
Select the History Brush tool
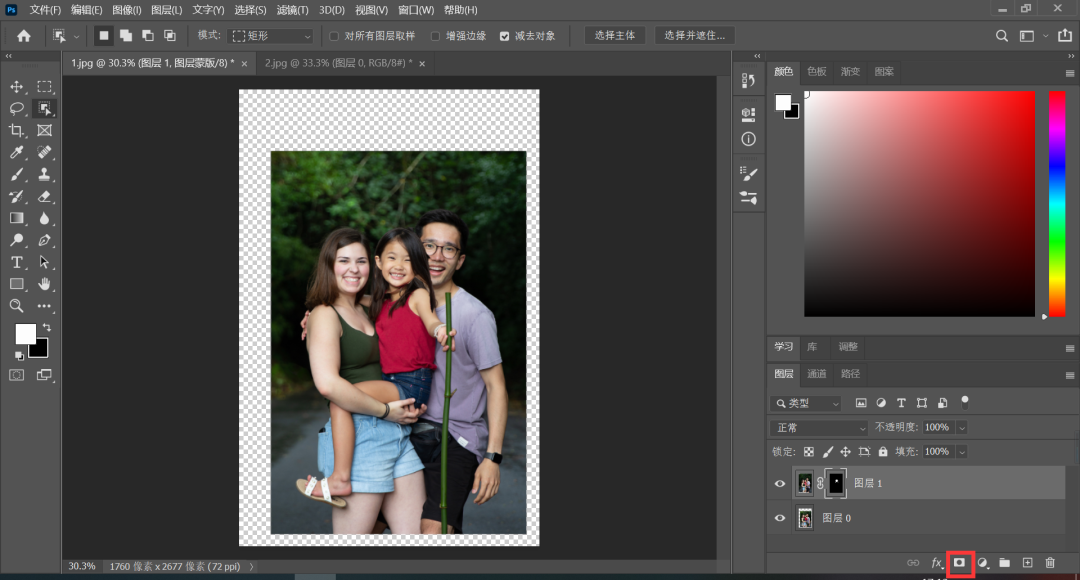pos(17,196)
